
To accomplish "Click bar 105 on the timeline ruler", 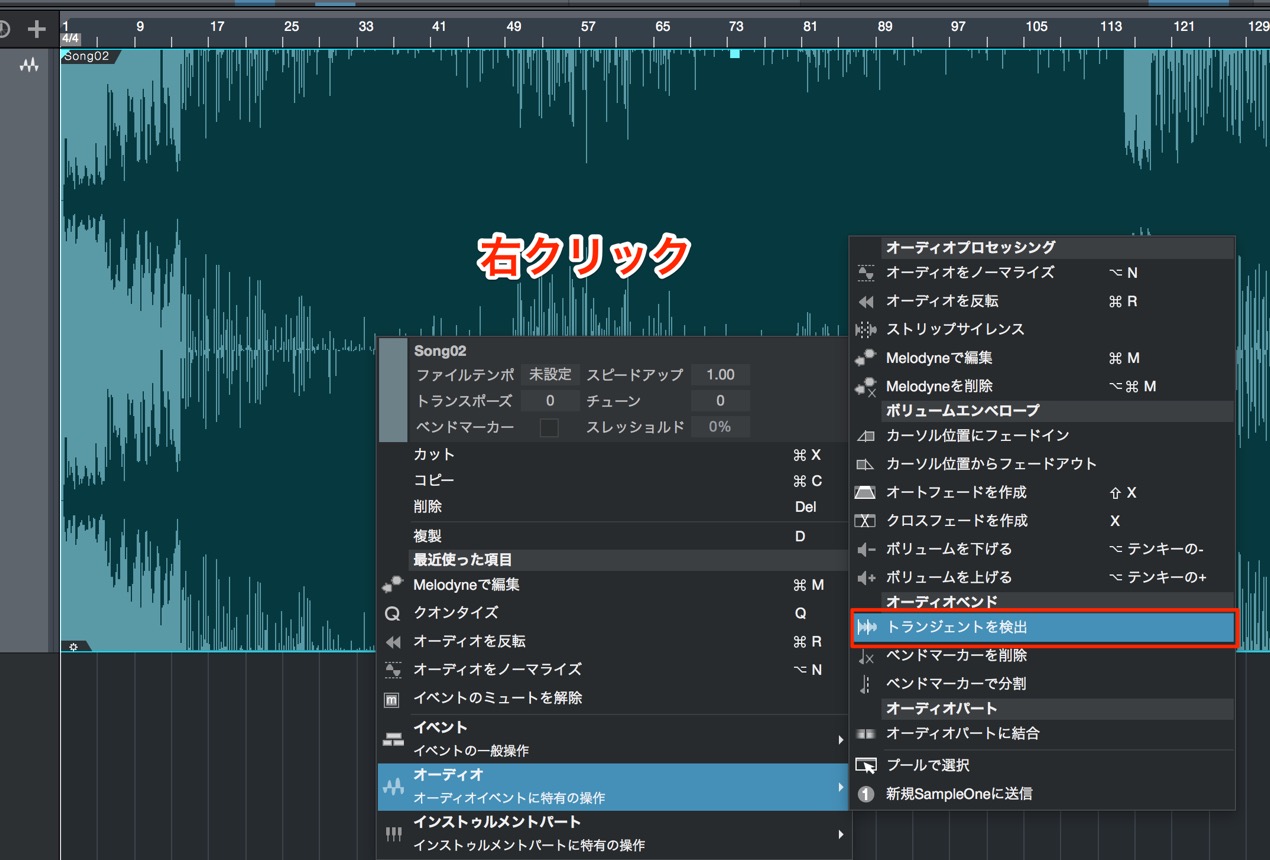I will tap(1036, 26).
